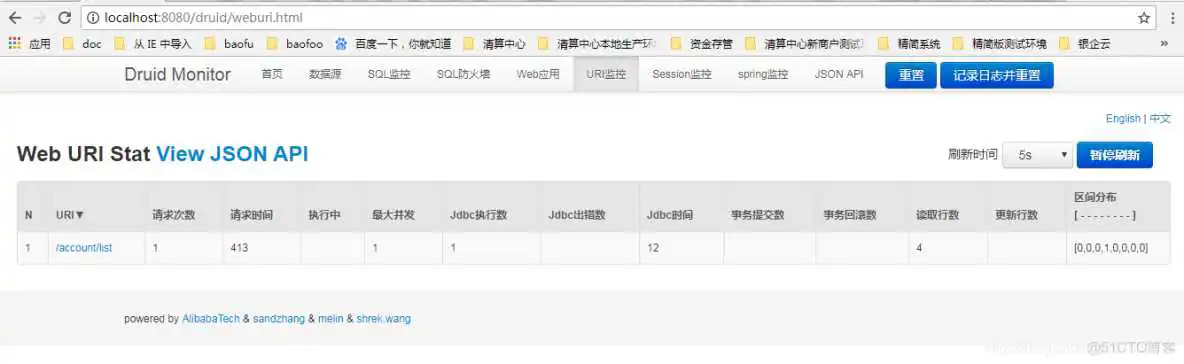
Task: Open the baofoo bookmark folder
Action: tap(294, 44)
